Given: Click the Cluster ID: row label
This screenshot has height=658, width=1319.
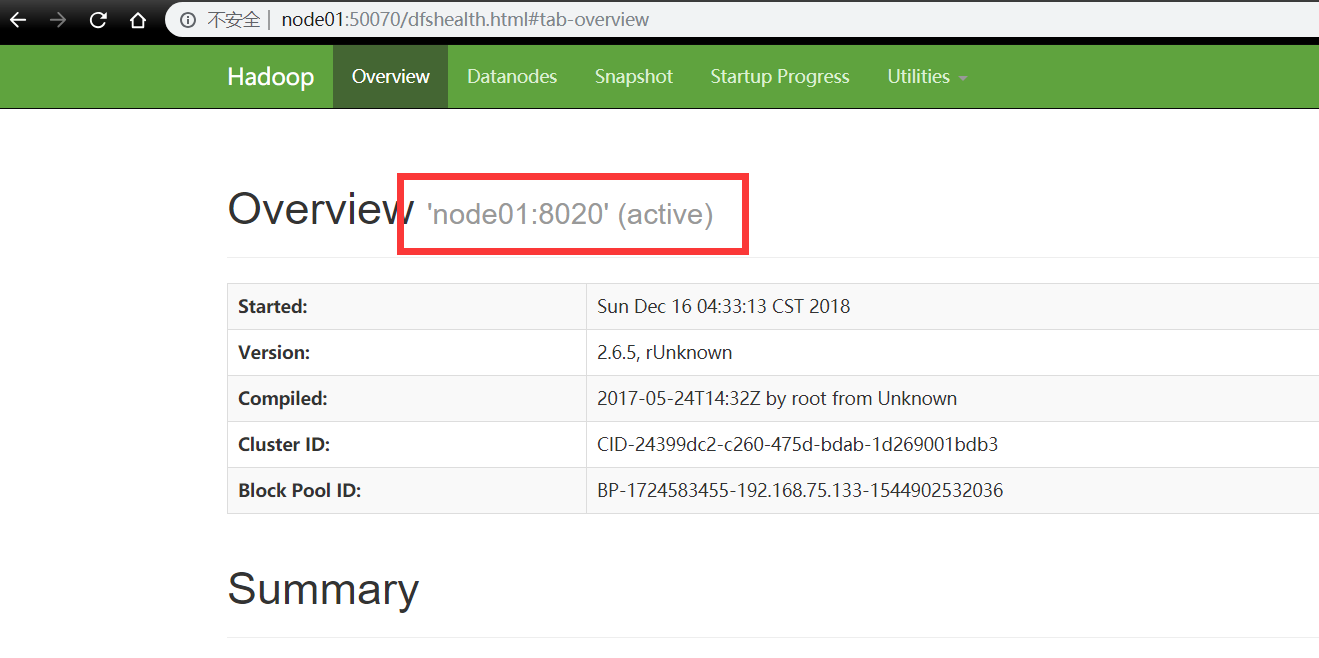Looking at the screenshot, I should 284,445.
